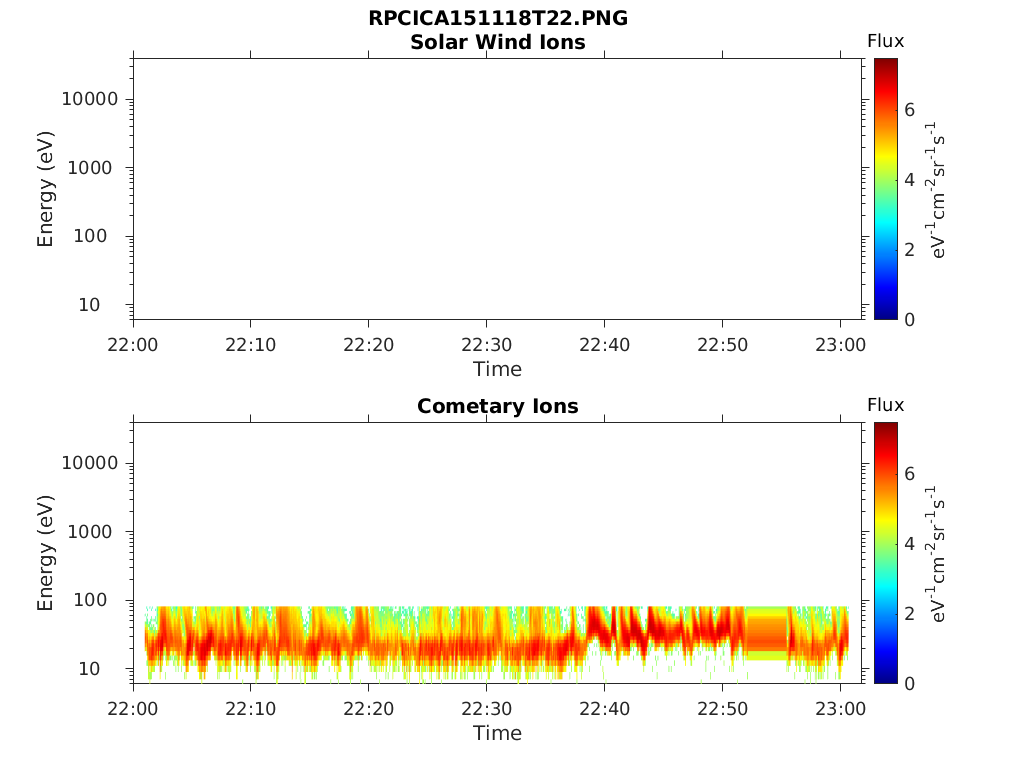Image resolution: width=1024 pixels, height=768 pixels.
Task: Click the Cometary Ions flux colorbar
Action: [x=886, y=552]
